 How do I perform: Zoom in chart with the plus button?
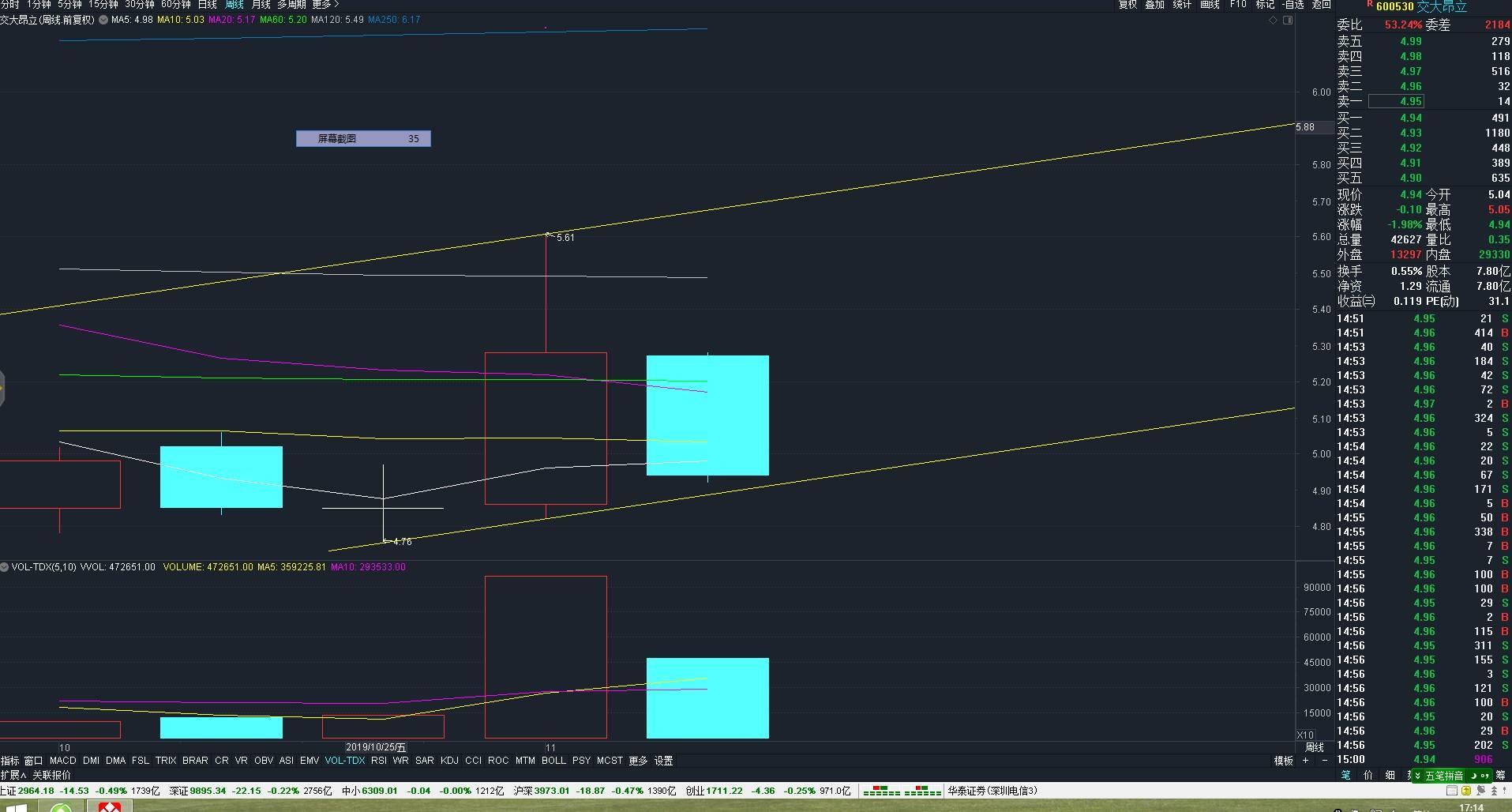click(x=1306, y=761)
